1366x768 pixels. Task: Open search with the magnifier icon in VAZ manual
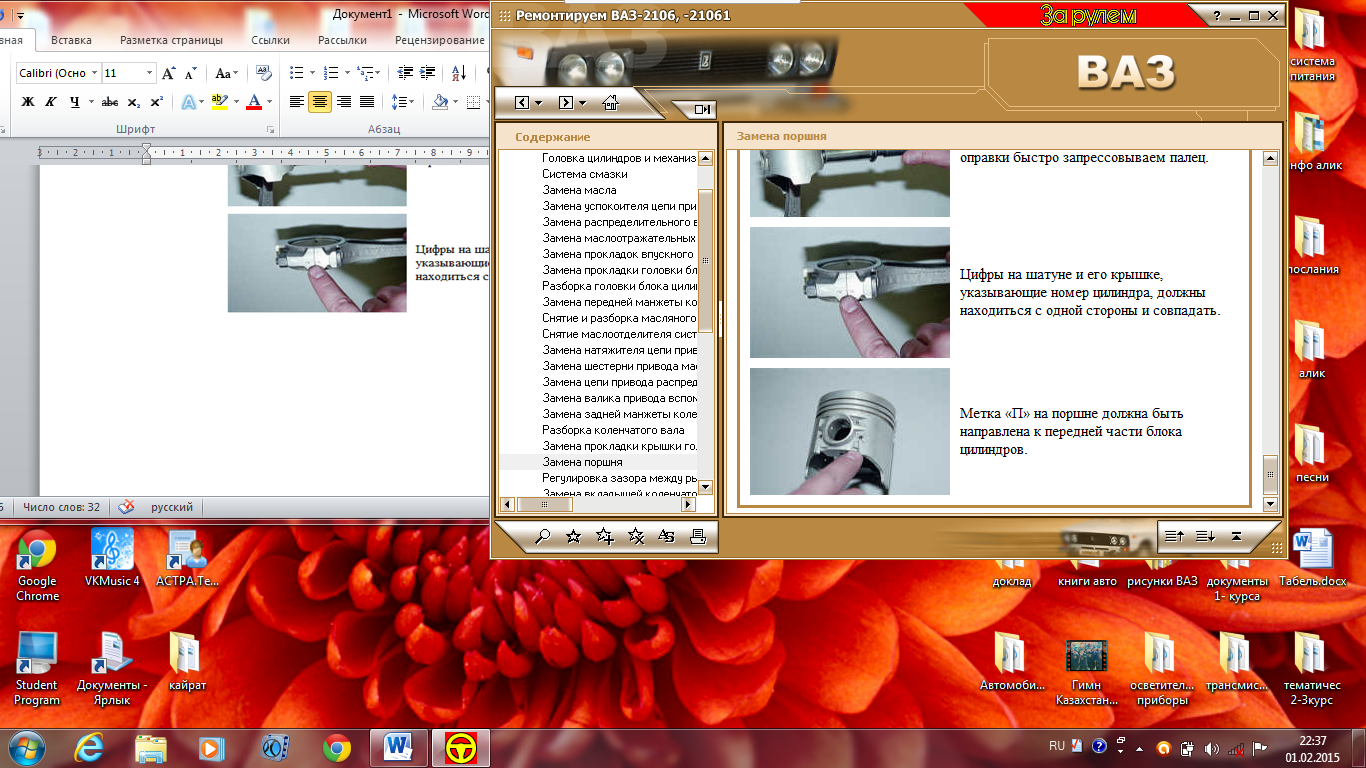543,537
